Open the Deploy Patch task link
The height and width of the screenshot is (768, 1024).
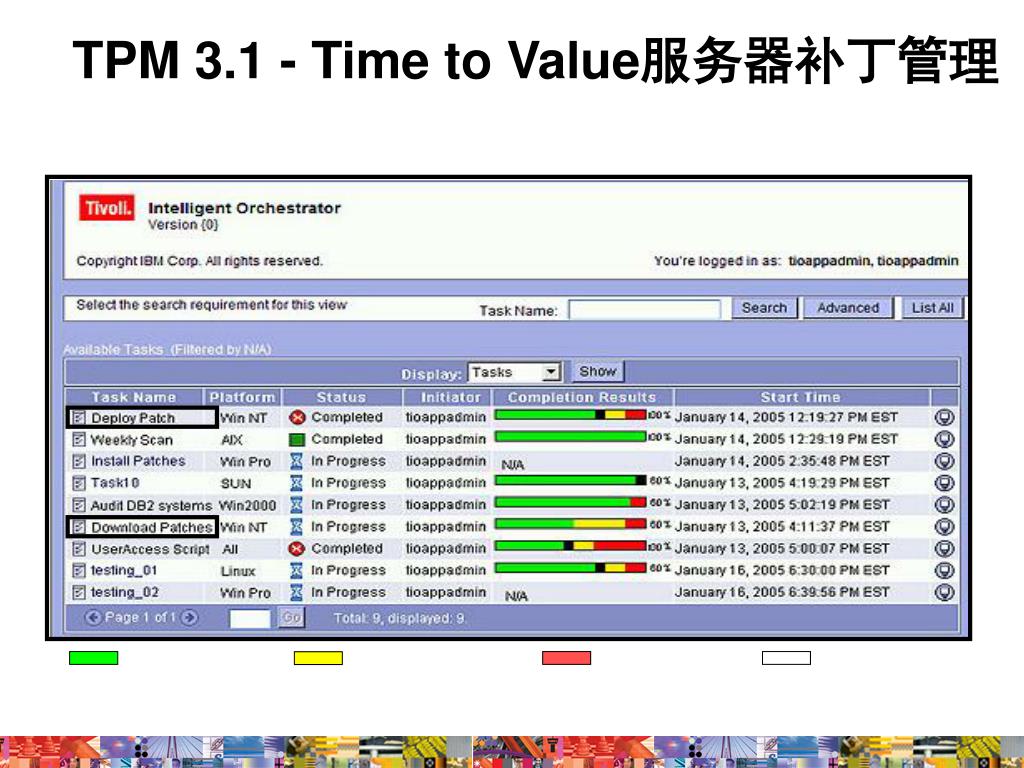[133, 418]
